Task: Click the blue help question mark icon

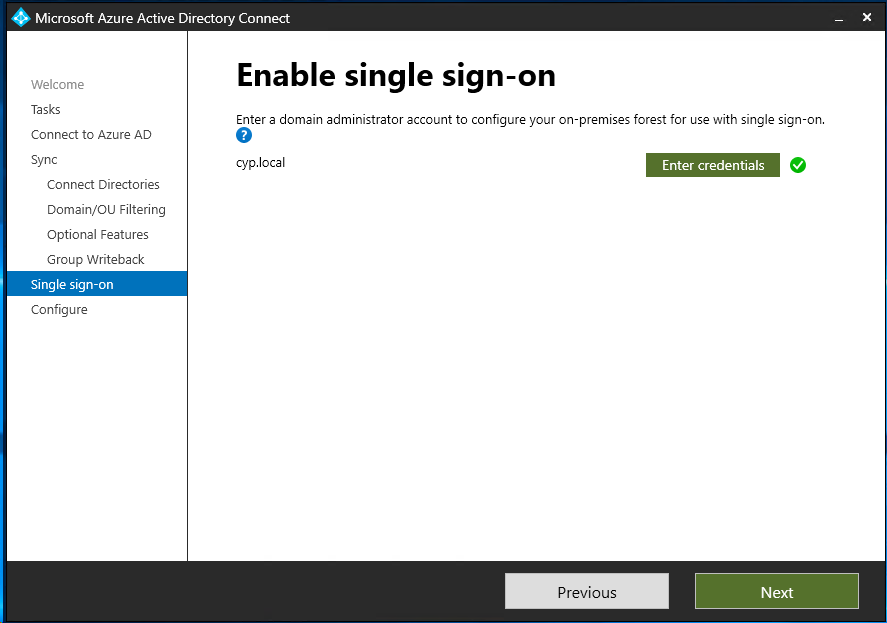Action: [x=244, y=135]
